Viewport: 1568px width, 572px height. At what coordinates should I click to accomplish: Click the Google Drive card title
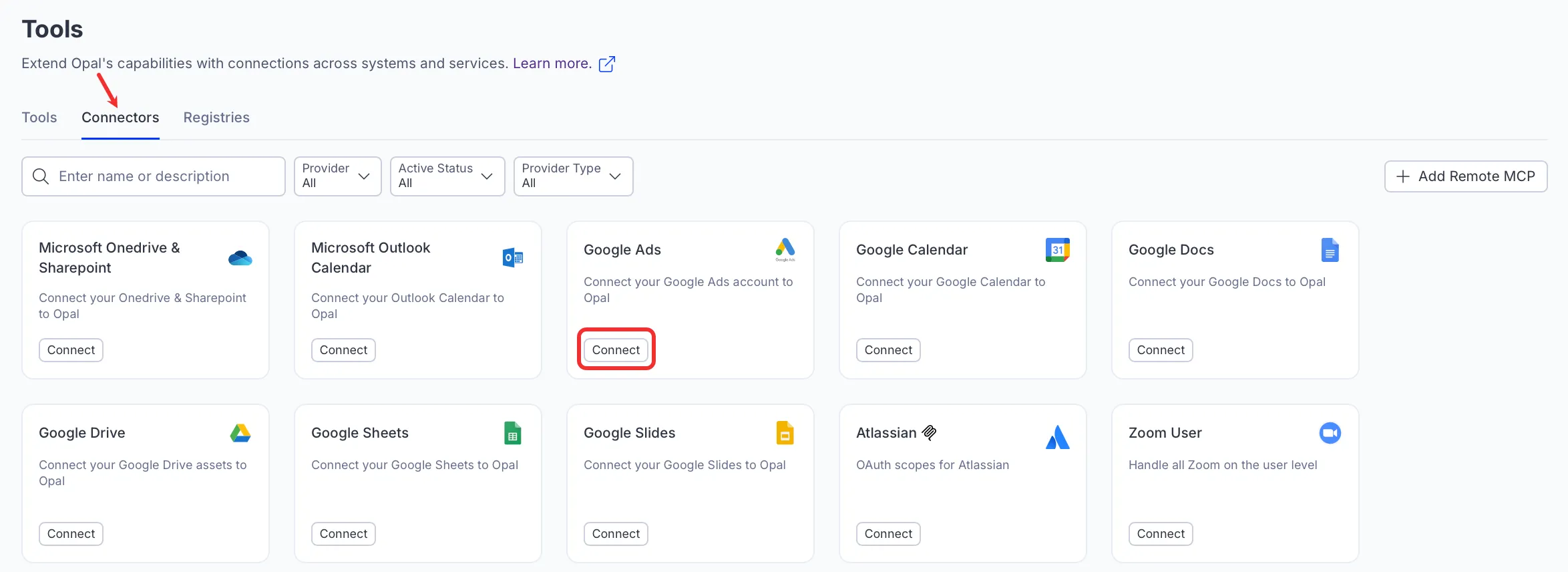[82, 433]
